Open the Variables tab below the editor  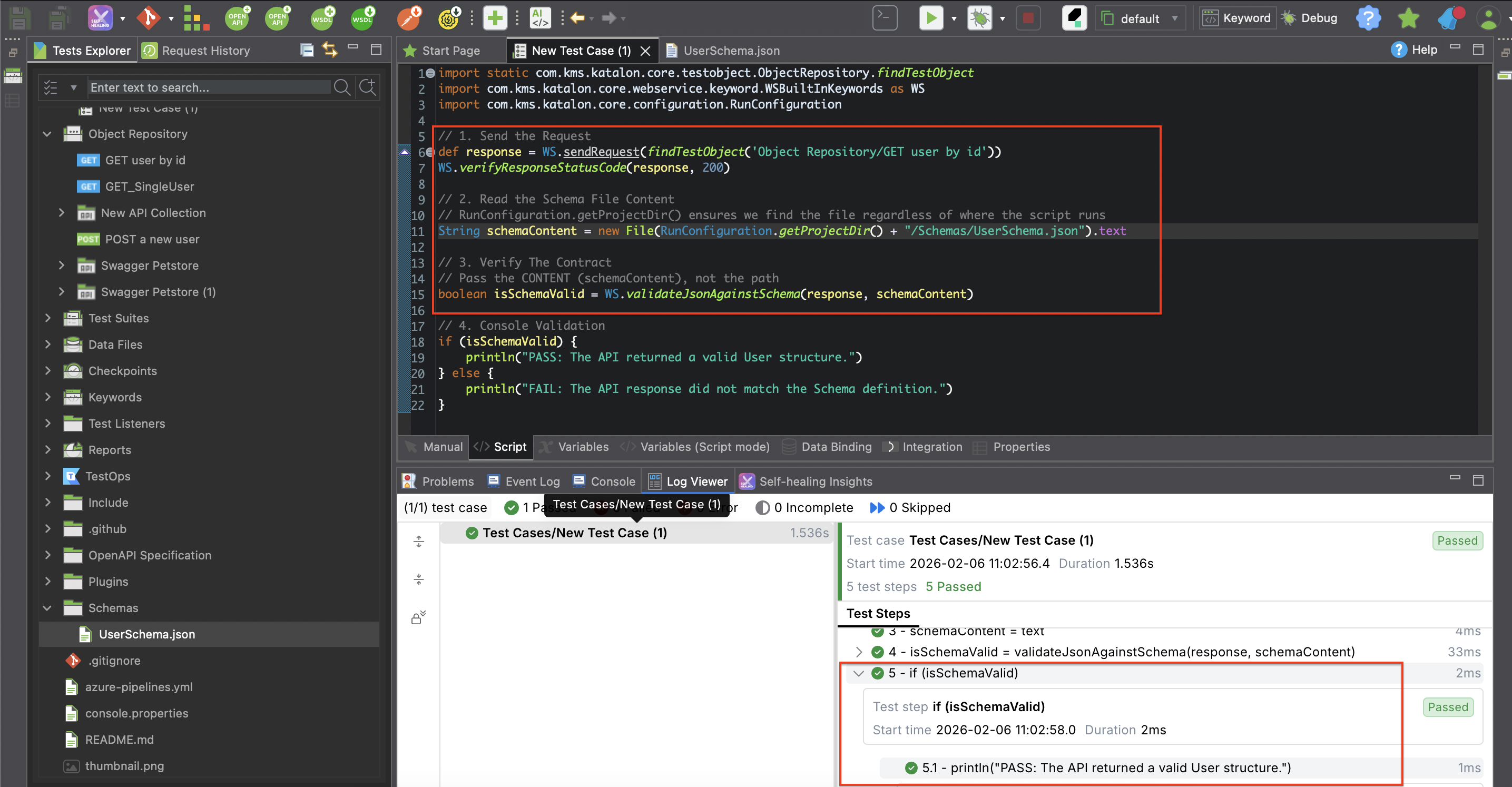583,447
